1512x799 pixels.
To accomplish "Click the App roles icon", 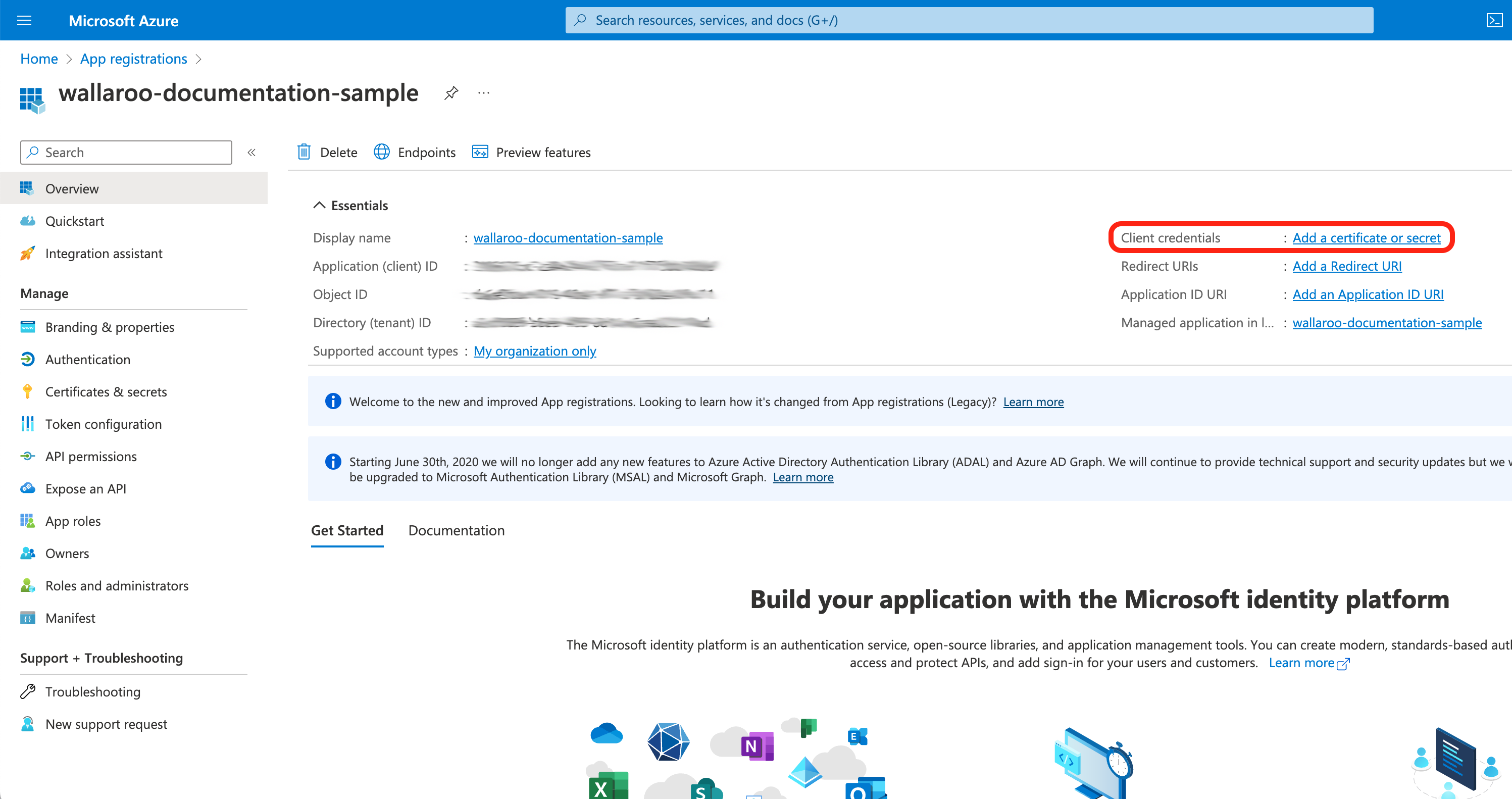I will point(27,521).
